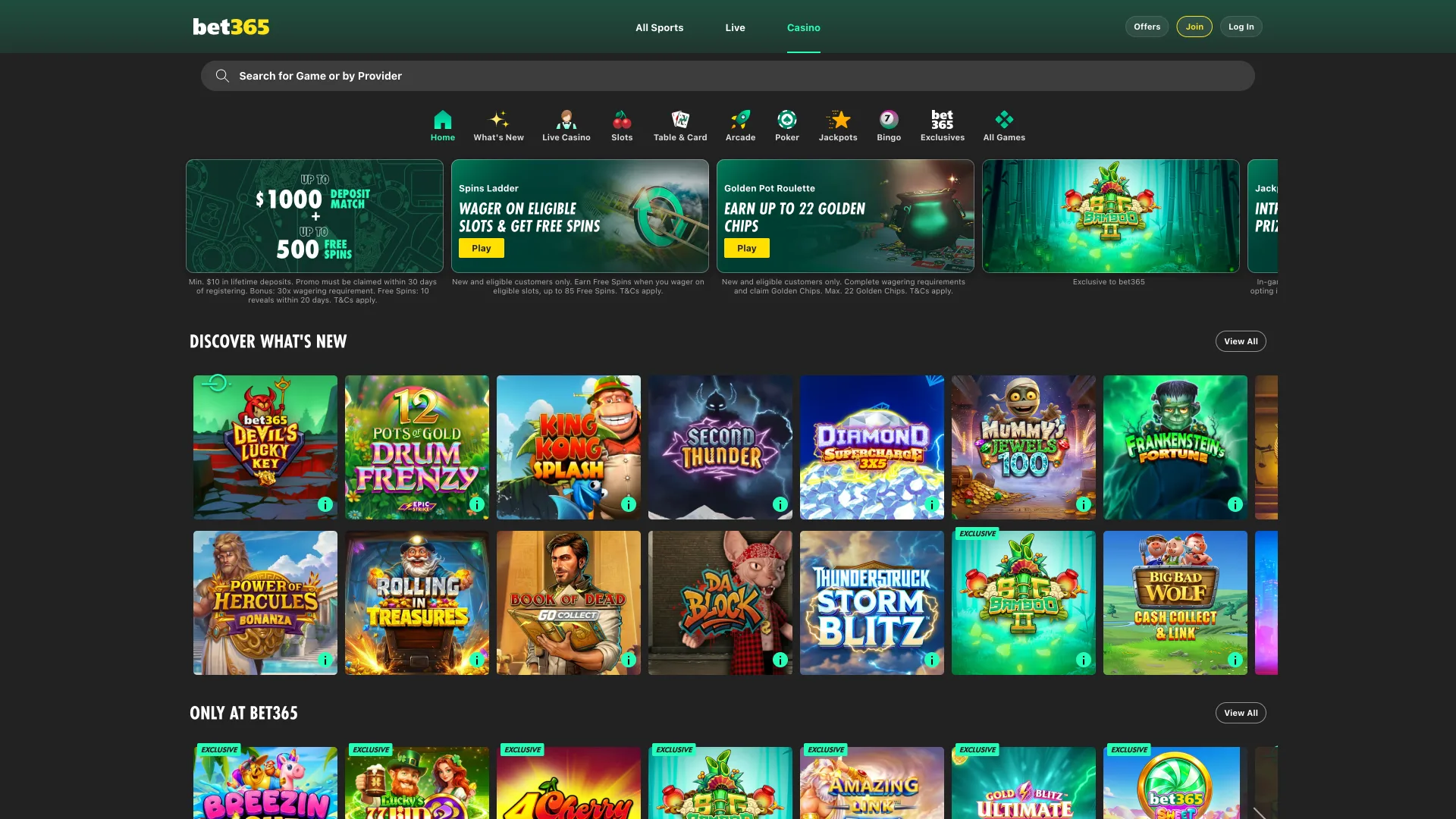Launch Breezin exclusive game
1456x819 pixels.
[x=265, y=783]
